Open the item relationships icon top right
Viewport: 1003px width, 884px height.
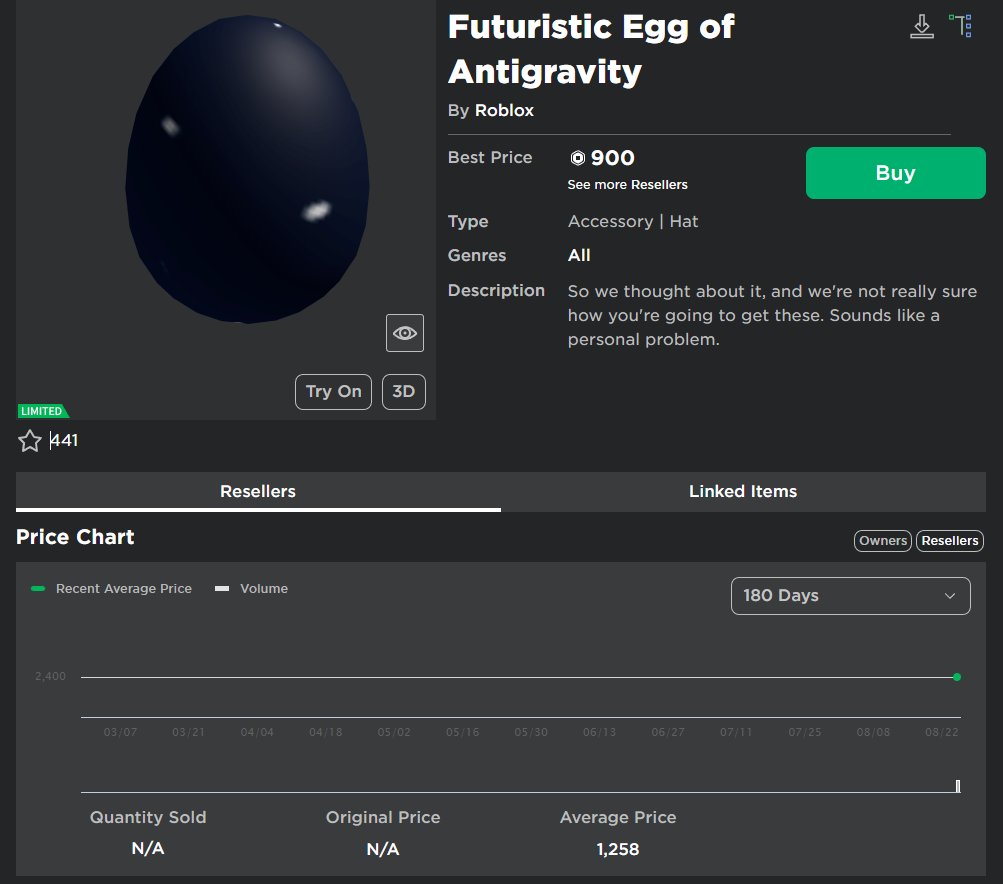tap(961, 25)
